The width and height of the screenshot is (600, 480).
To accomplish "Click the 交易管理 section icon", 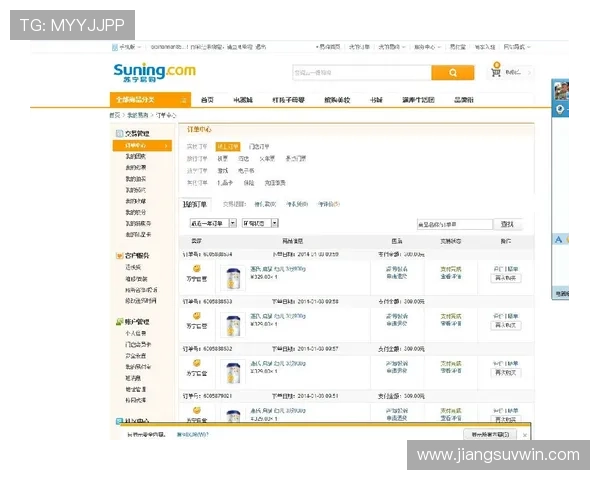I will [119, 133].
